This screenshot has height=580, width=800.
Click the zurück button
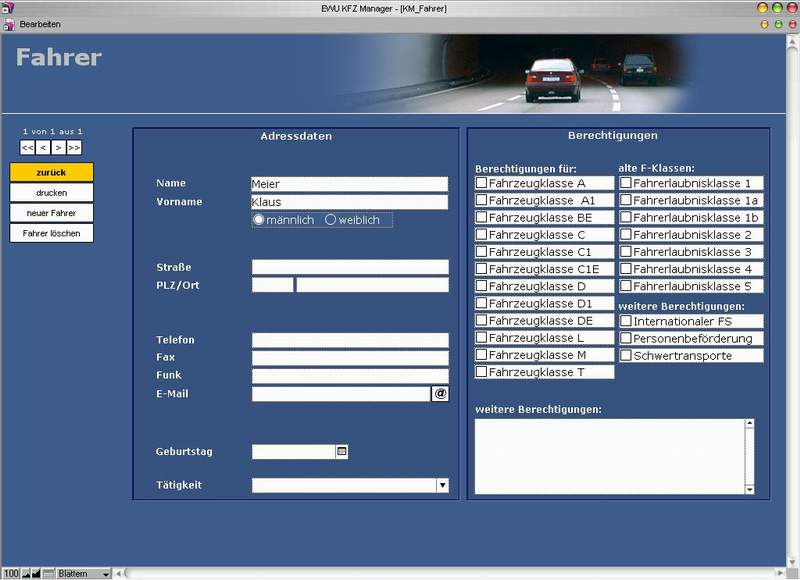[x=52, y=172]
